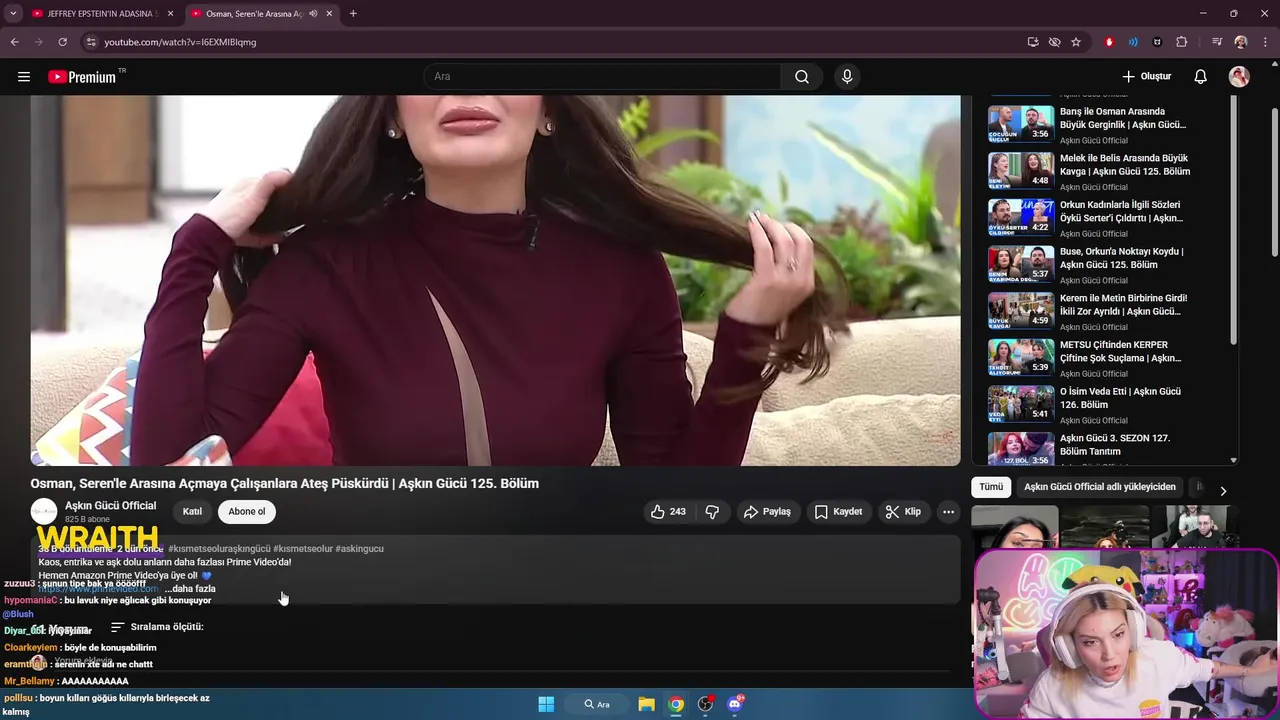
Task: Open YouTube notifications bell
Action: (1200, 77)
